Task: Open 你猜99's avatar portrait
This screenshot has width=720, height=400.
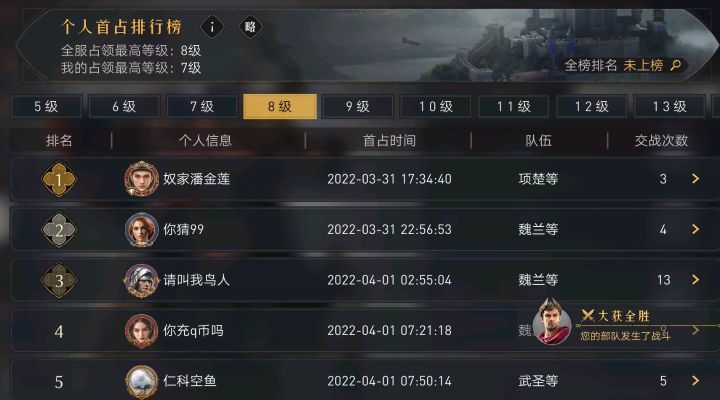Action: tap(141, 229)
